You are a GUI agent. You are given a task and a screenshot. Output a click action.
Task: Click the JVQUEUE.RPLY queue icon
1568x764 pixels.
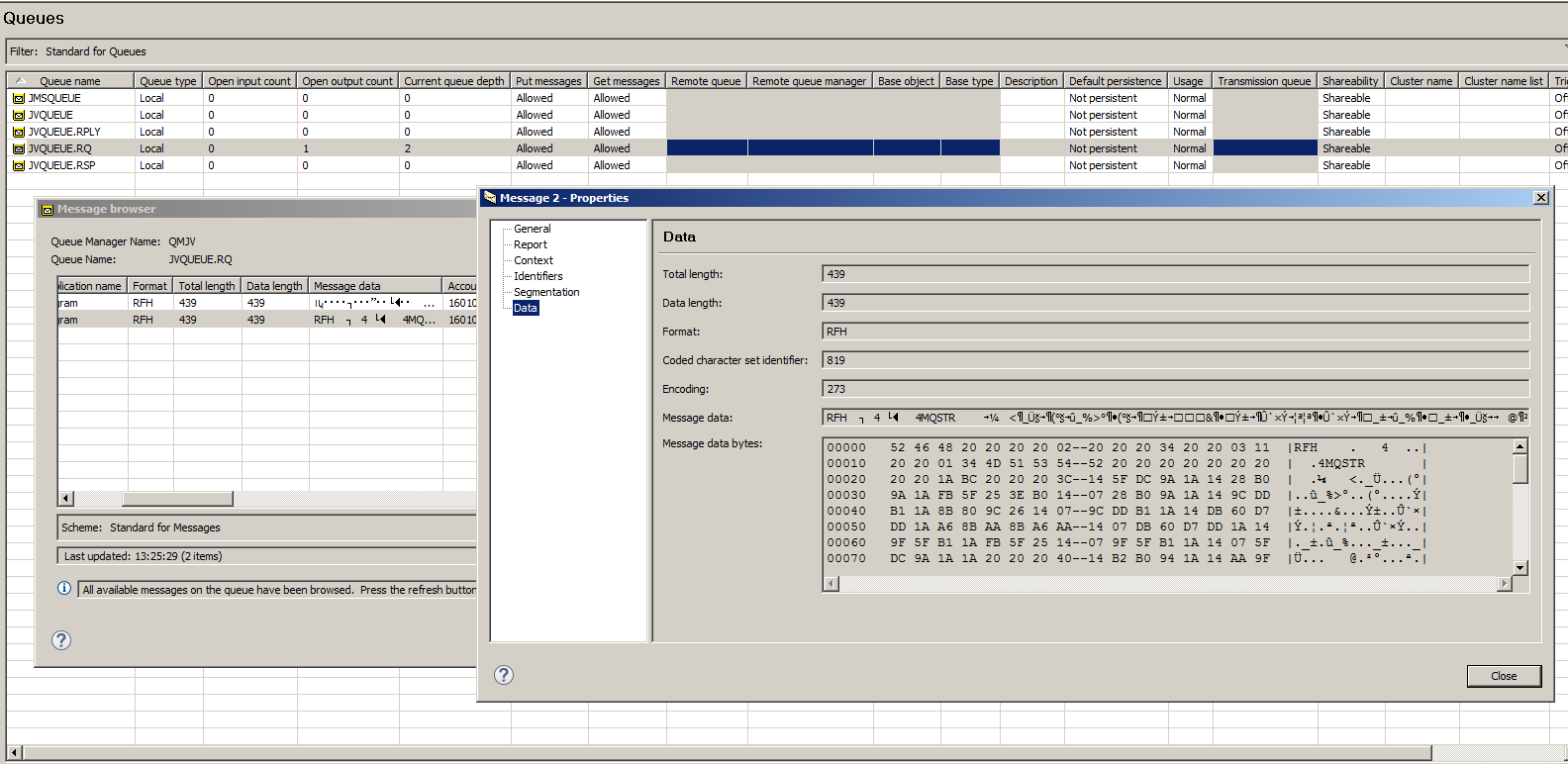tap(18, 133)
